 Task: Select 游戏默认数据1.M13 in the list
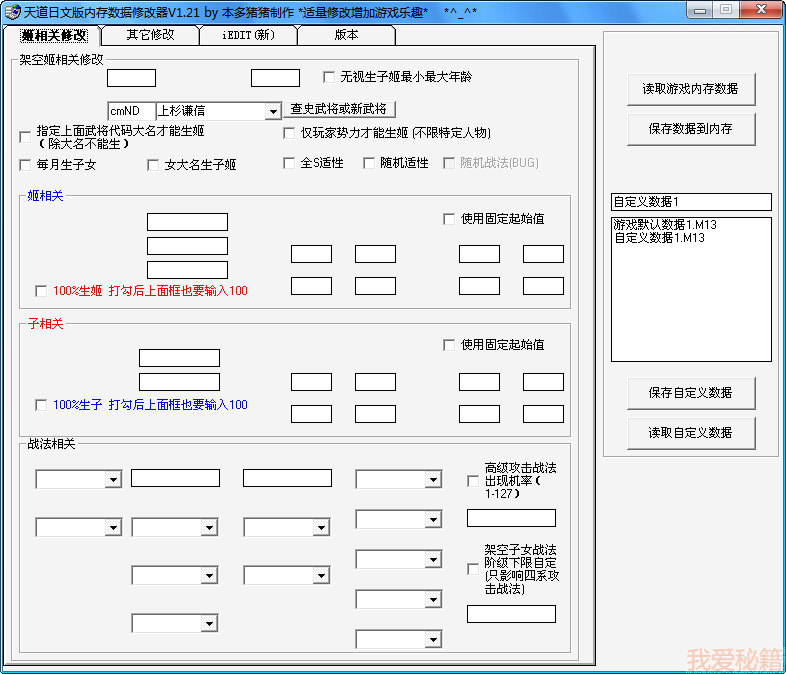(664, 225)
